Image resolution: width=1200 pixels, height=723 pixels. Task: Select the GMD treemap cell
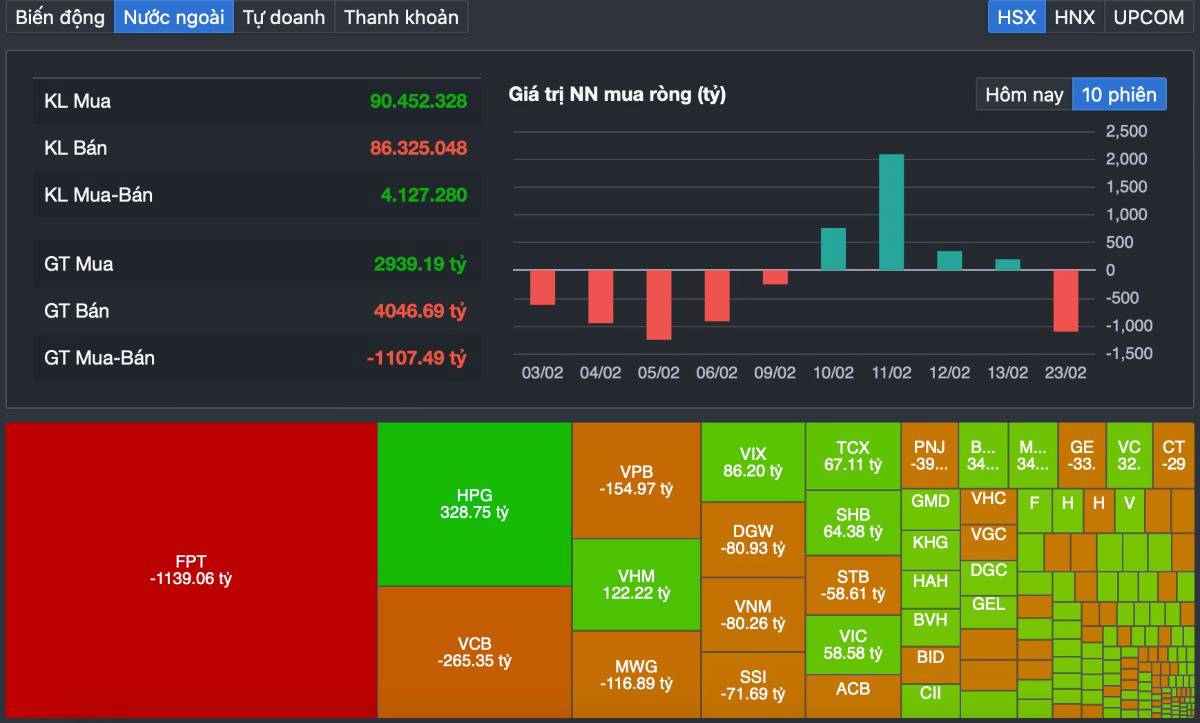pos(930,509)
